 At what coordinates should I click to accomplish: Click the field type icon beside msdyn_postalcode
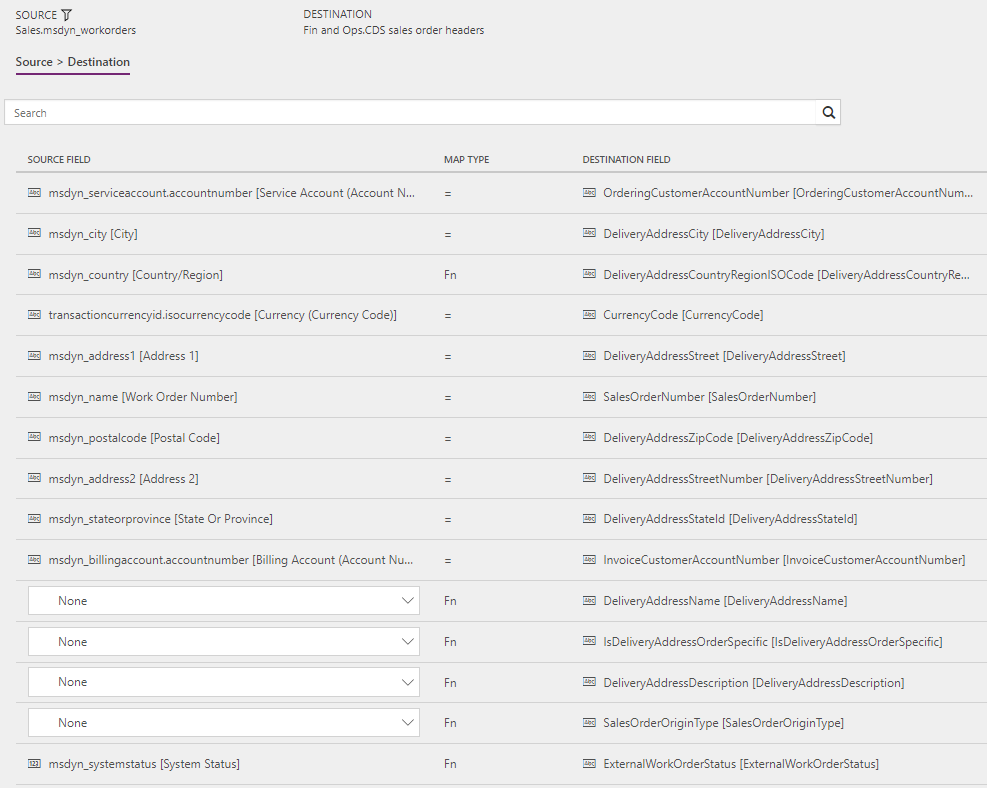(x=35, y=437)
